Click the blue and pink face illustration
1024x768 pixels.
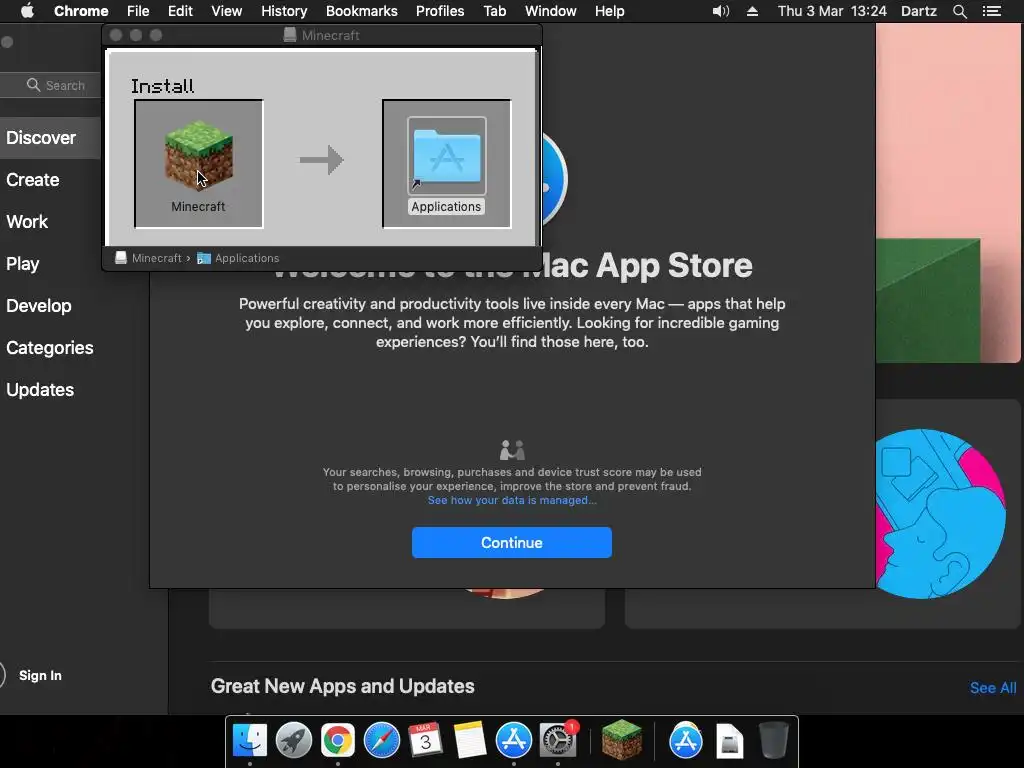click(940, 514)
